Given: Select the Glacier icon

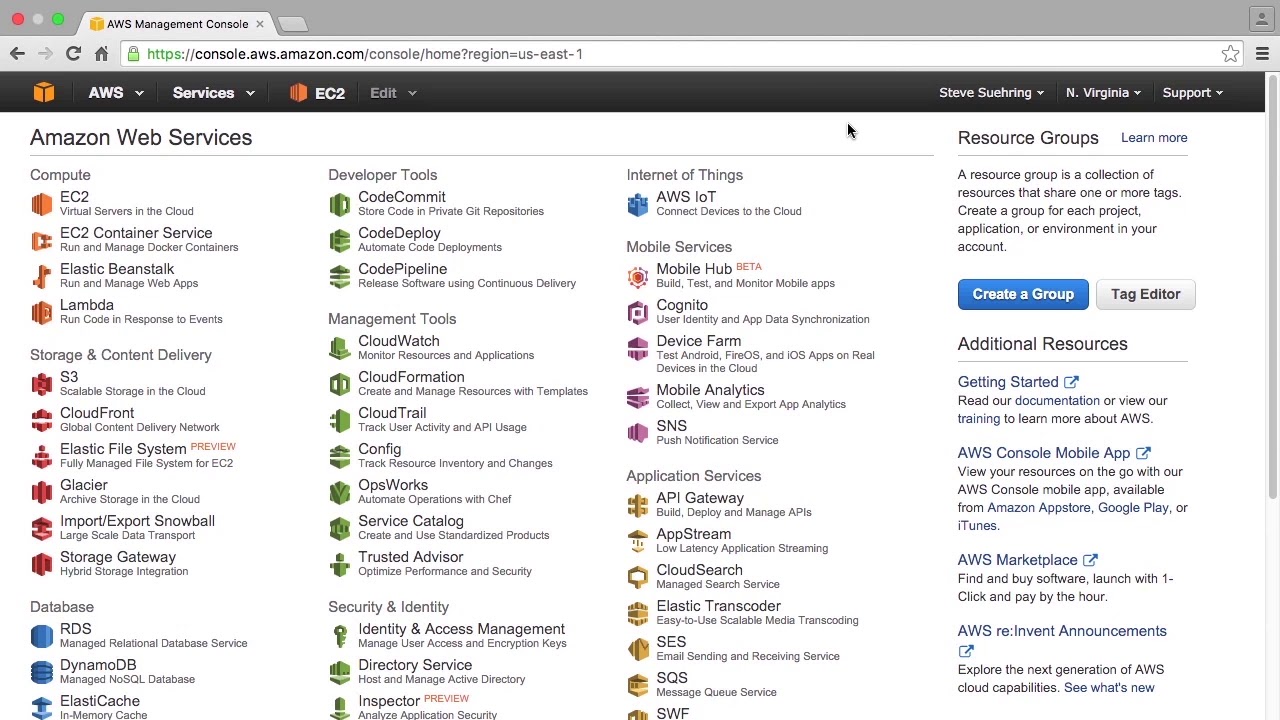Looking at the screenshot, I should click(x=41, y=492).
